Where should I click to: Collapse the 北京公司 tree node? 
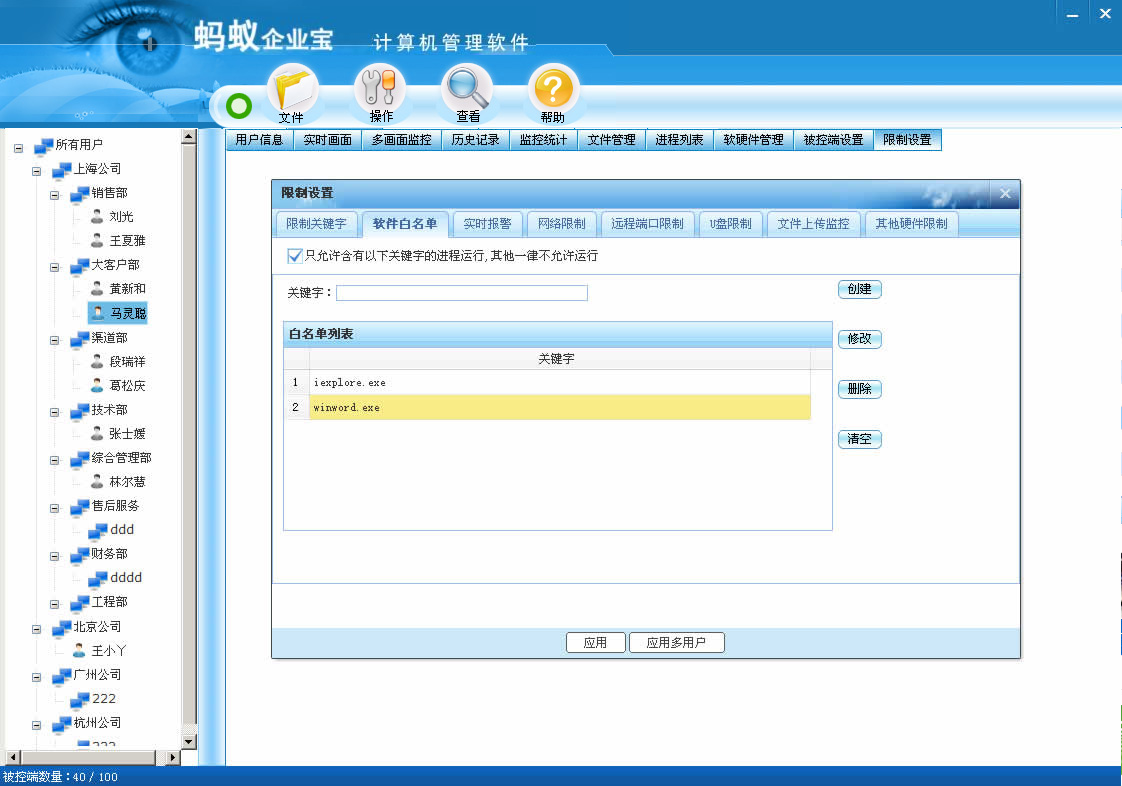tap(37, 627)
